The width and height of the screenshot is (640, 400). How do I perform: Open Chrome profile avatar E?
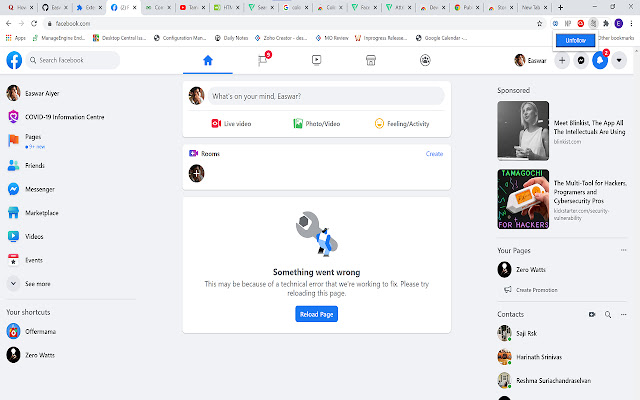[618, 24]
